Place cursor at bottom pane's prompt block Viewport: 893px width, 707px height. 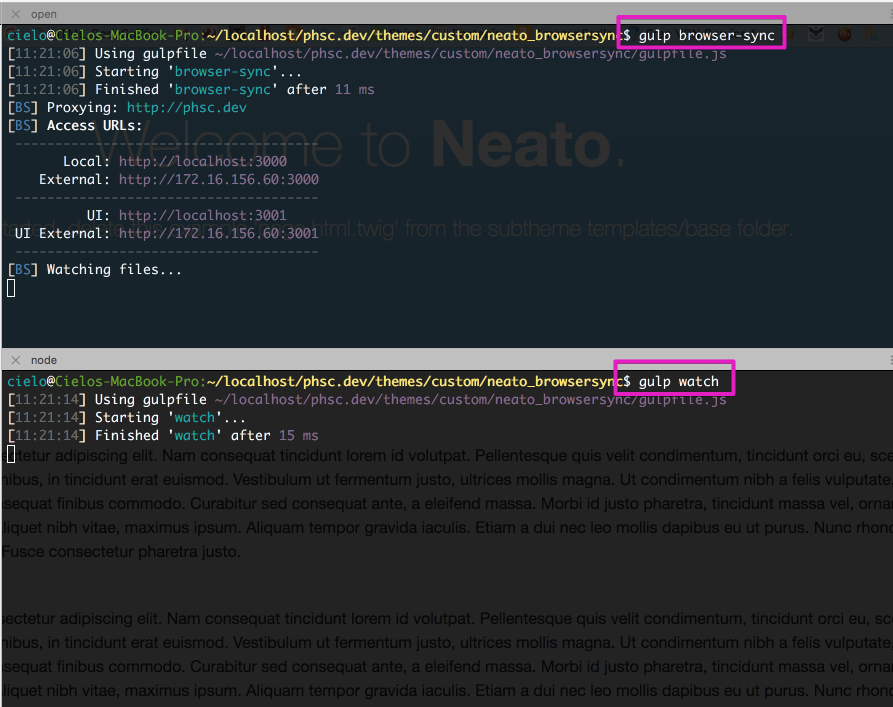coord(11,454)
